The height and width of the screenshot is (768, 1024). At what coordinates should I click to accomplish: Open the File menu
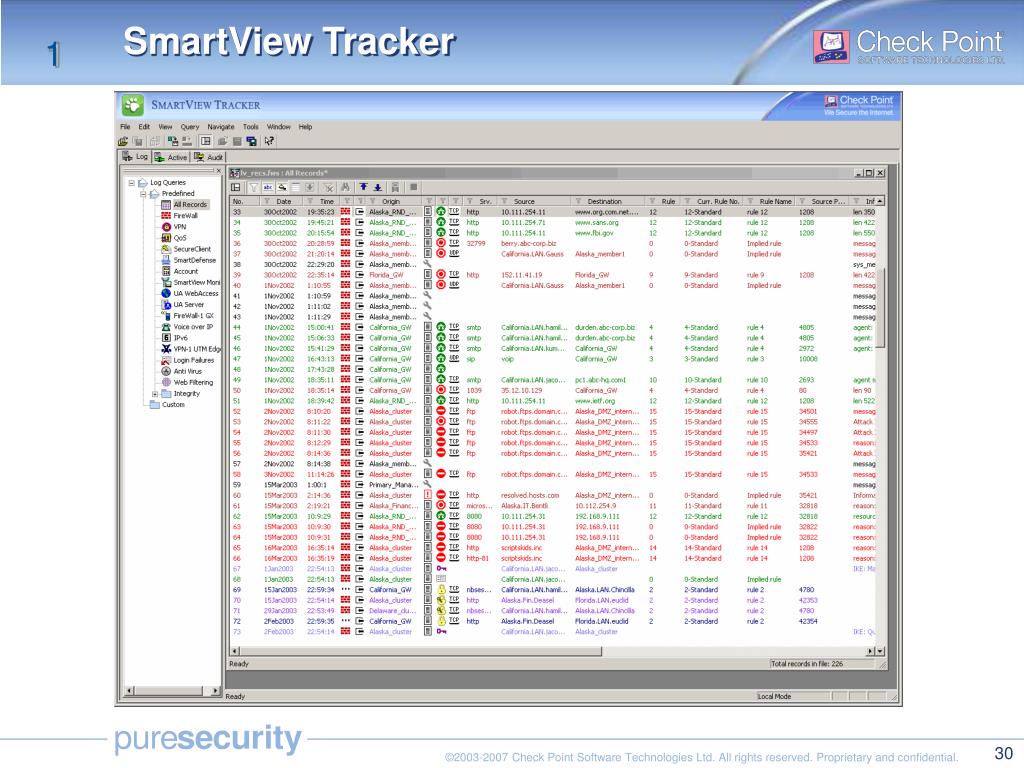(125, 127)
